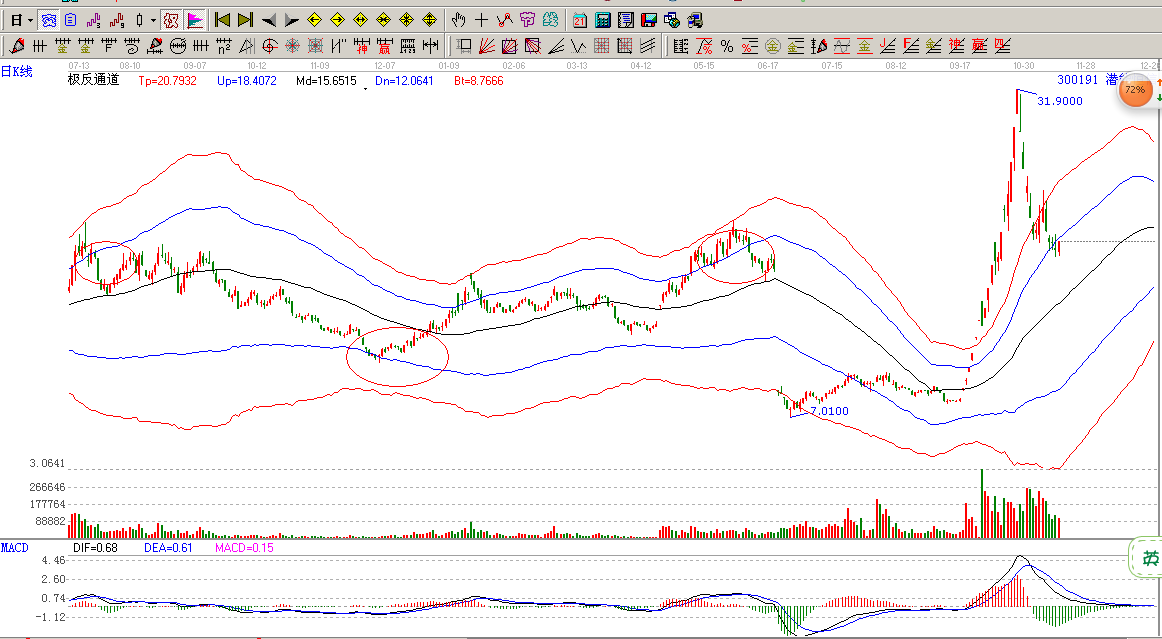Open the small dropdown arrow after Md value
Image resolution: width=1162 pixels, height=639 pixels.
coord(365,88)
